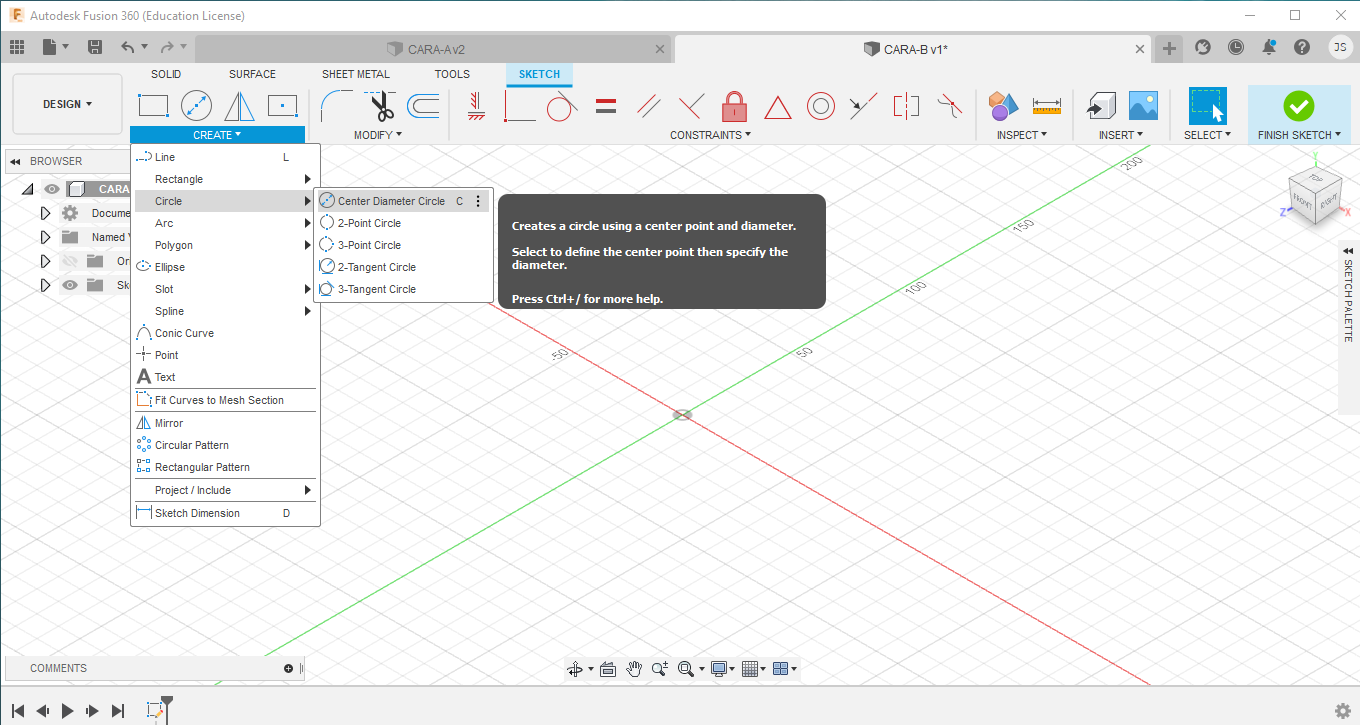
Task: Click the Insert Canvas image icon
Action: [1144, 105]
